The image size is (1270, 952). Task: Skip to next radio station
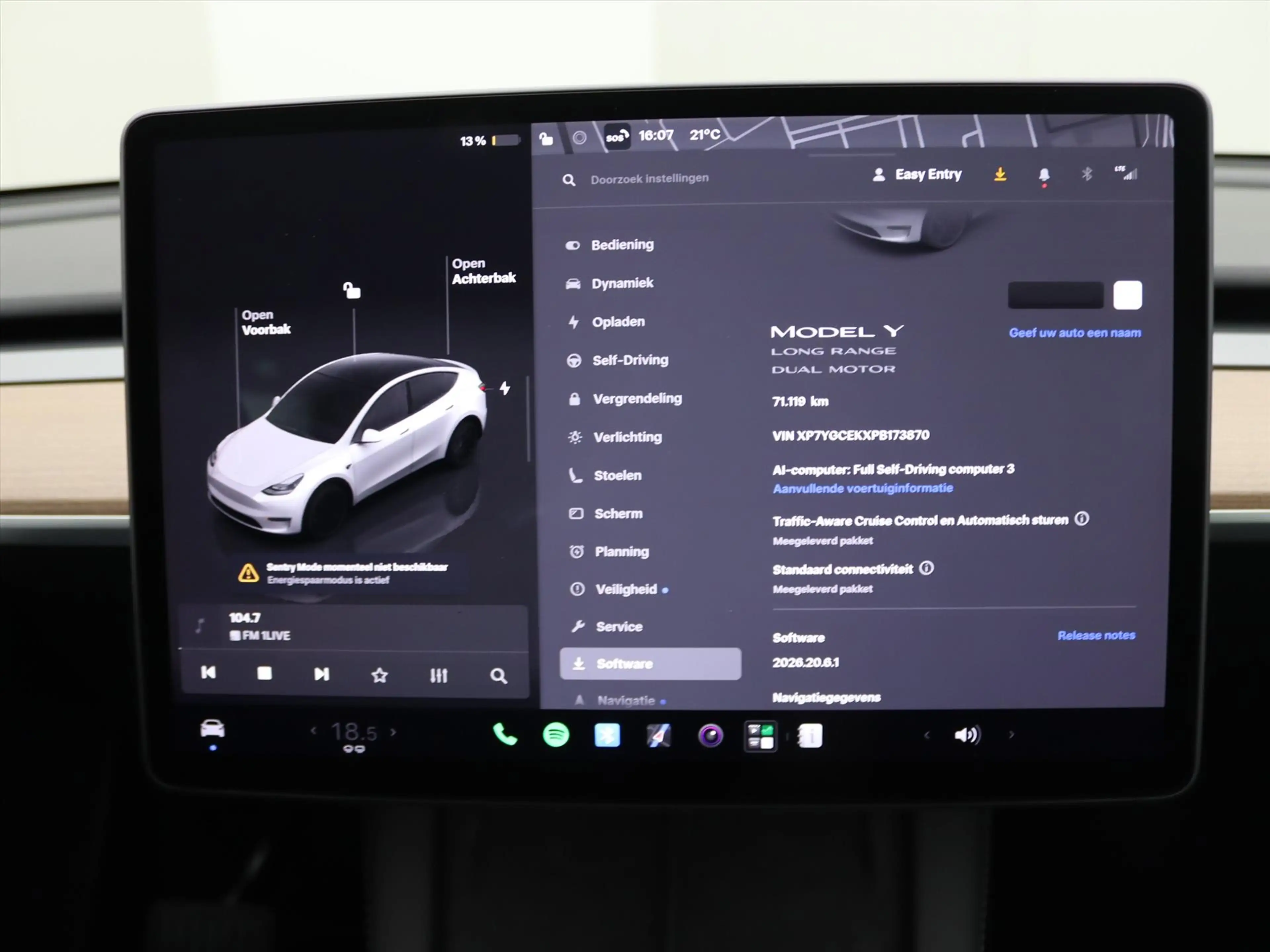[x=321, y=674]
